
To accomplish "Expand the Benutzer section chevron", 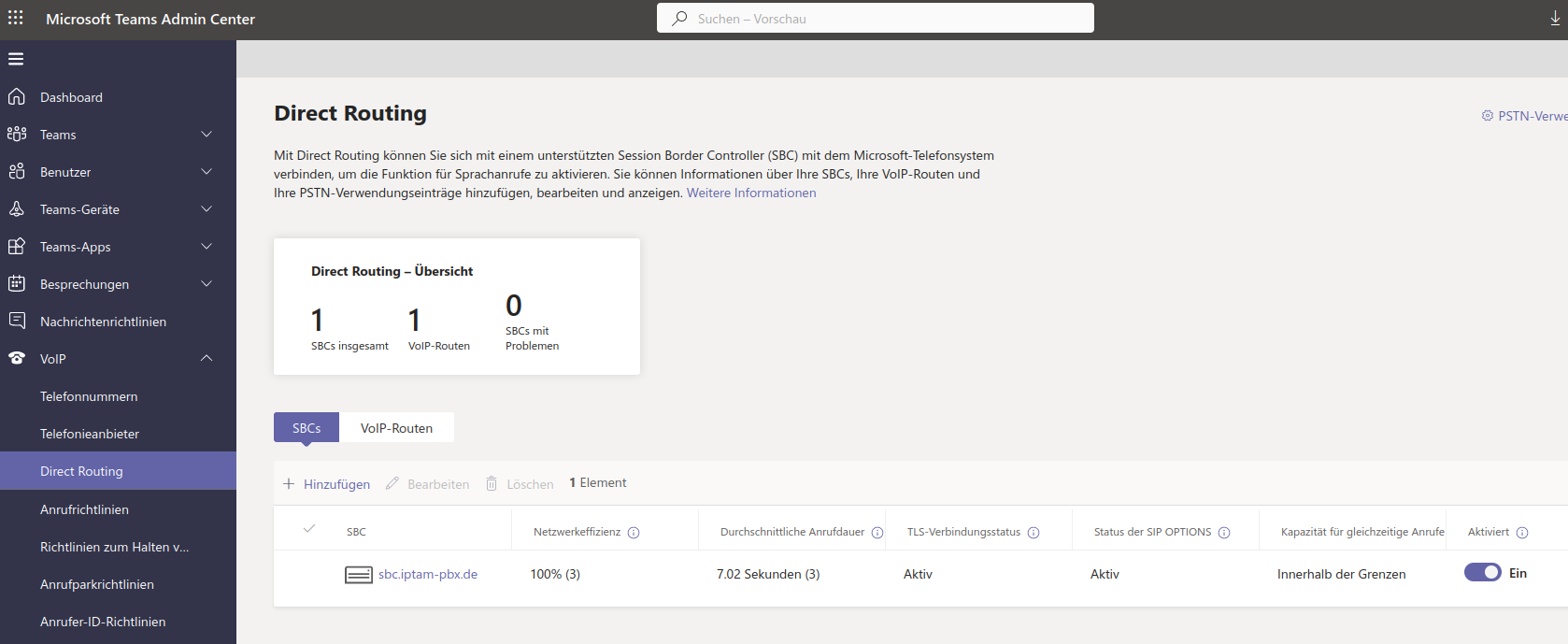I will tap(207, 172).
